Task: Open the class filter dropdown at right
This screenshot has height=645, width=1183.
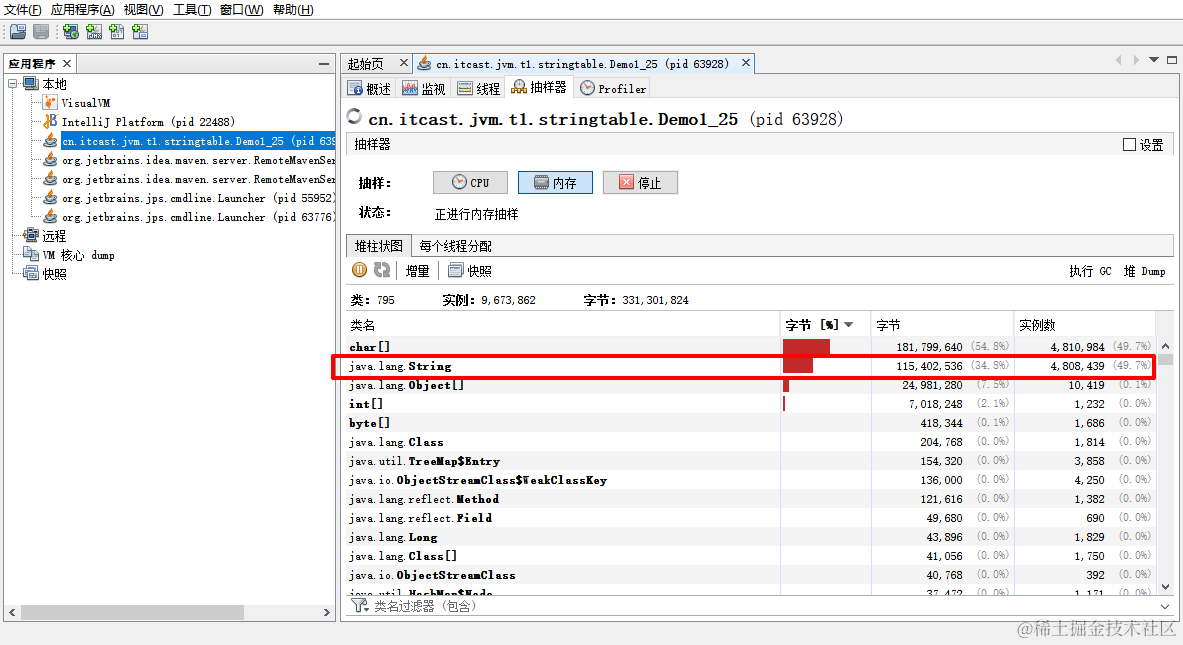Action: 1166,606
